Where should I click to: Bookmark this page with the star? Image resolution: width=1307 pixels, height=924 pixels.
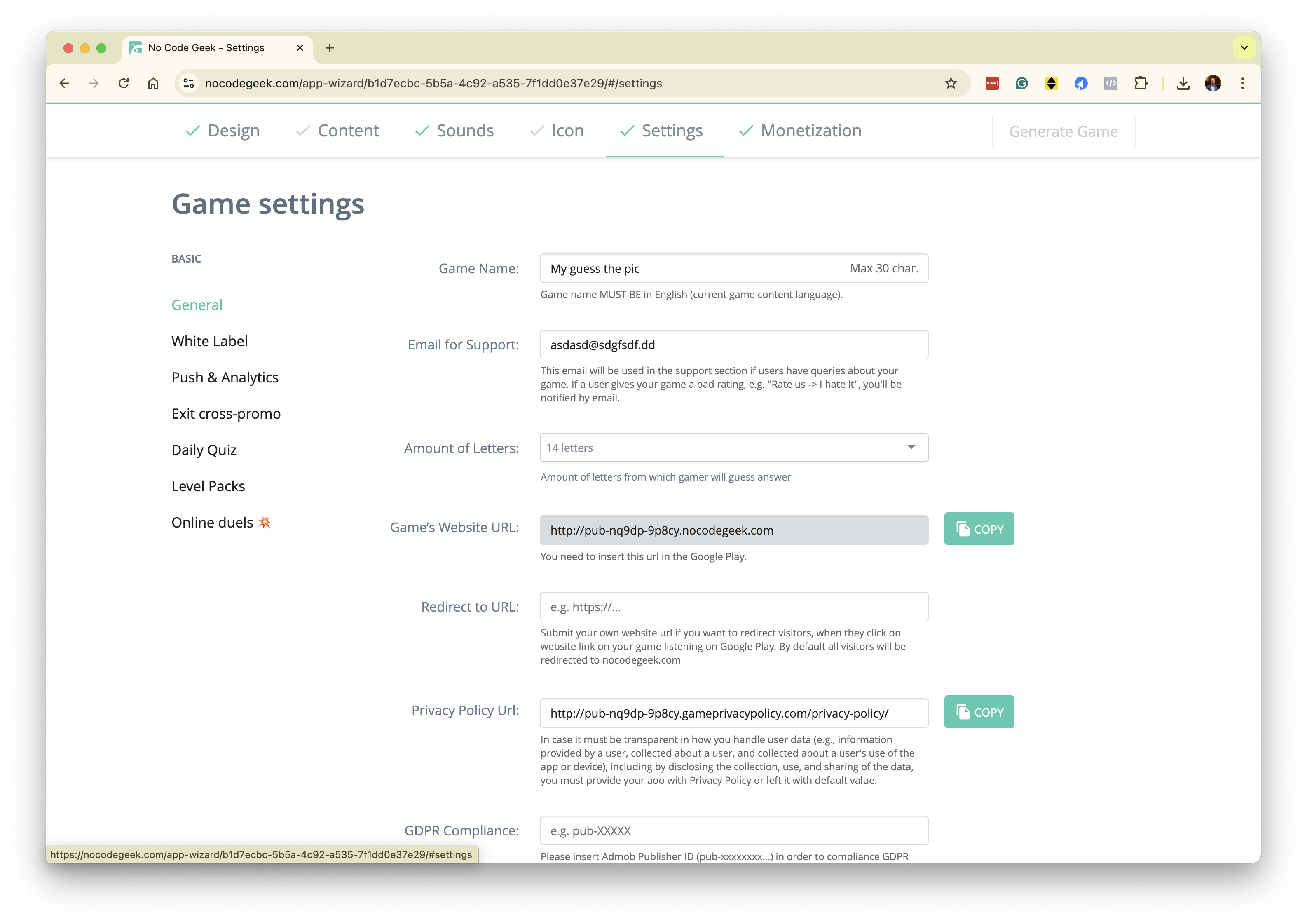951,83
